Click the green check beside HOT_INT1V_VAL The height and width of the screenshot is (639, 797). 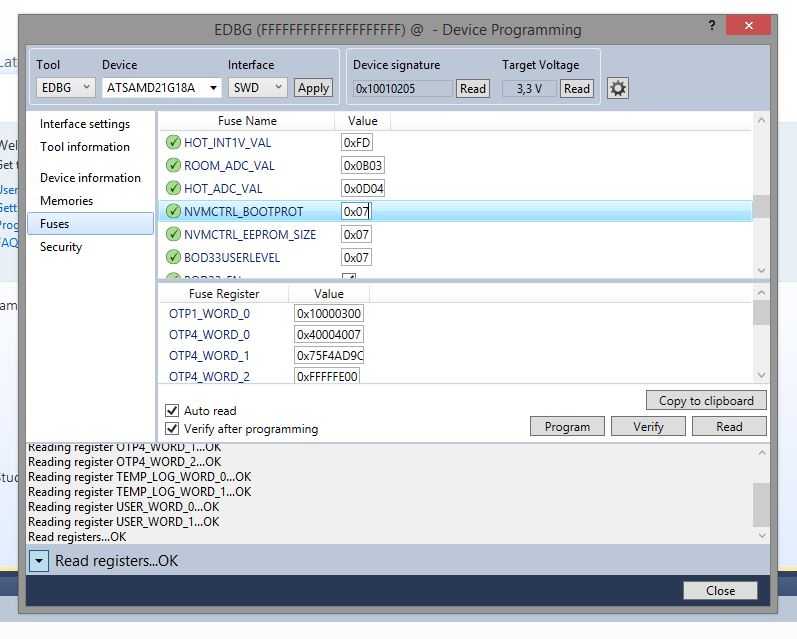[x=173, y=143]
